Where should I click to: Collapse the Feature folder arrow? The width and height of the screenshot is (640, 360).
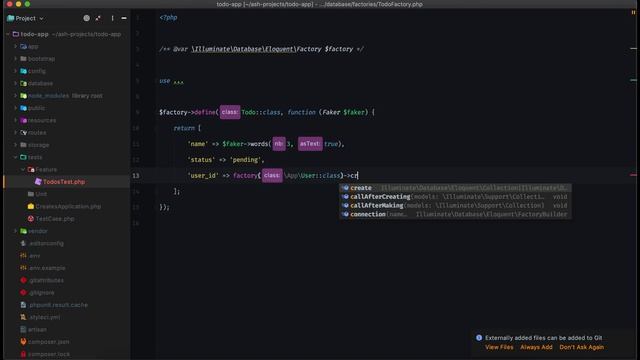pyautogui.click(x=23, y=169)
